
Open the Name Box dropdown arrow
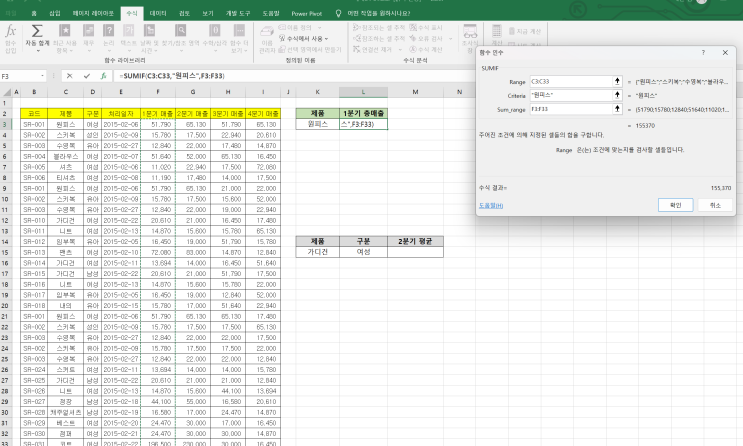click(42, 76)
